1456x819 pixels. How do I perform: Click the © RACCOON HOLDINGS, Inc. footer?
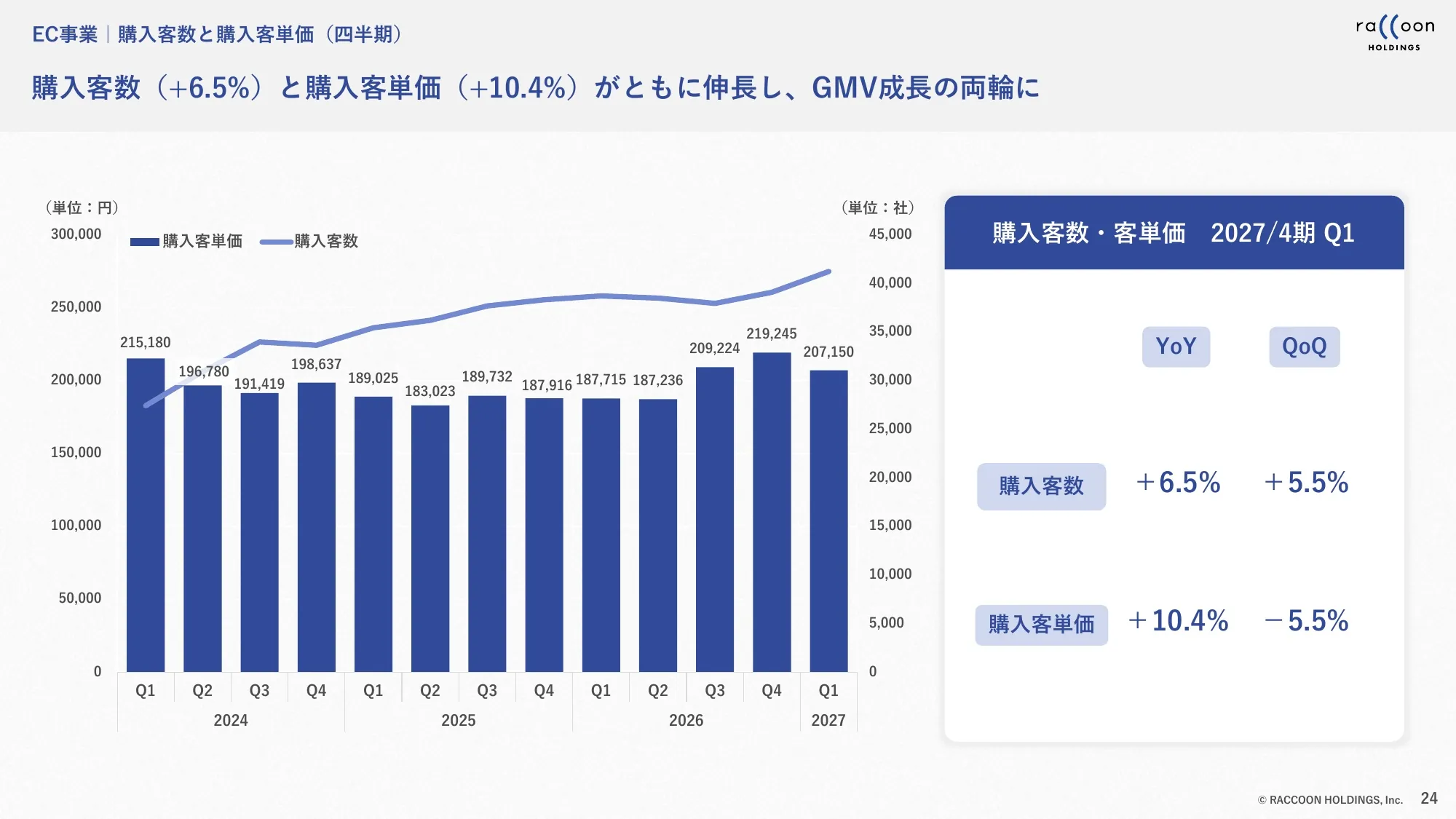click(1330, 799)
